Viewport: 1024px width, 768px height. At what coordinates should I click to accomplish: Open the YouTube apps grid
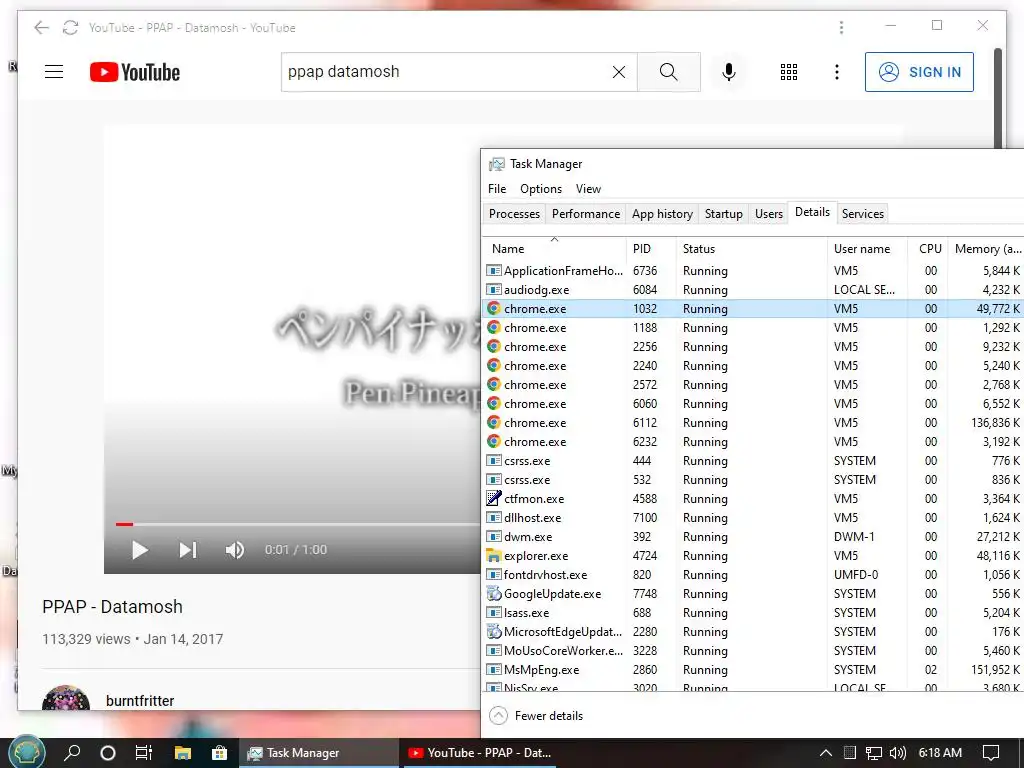pos(789,72)
